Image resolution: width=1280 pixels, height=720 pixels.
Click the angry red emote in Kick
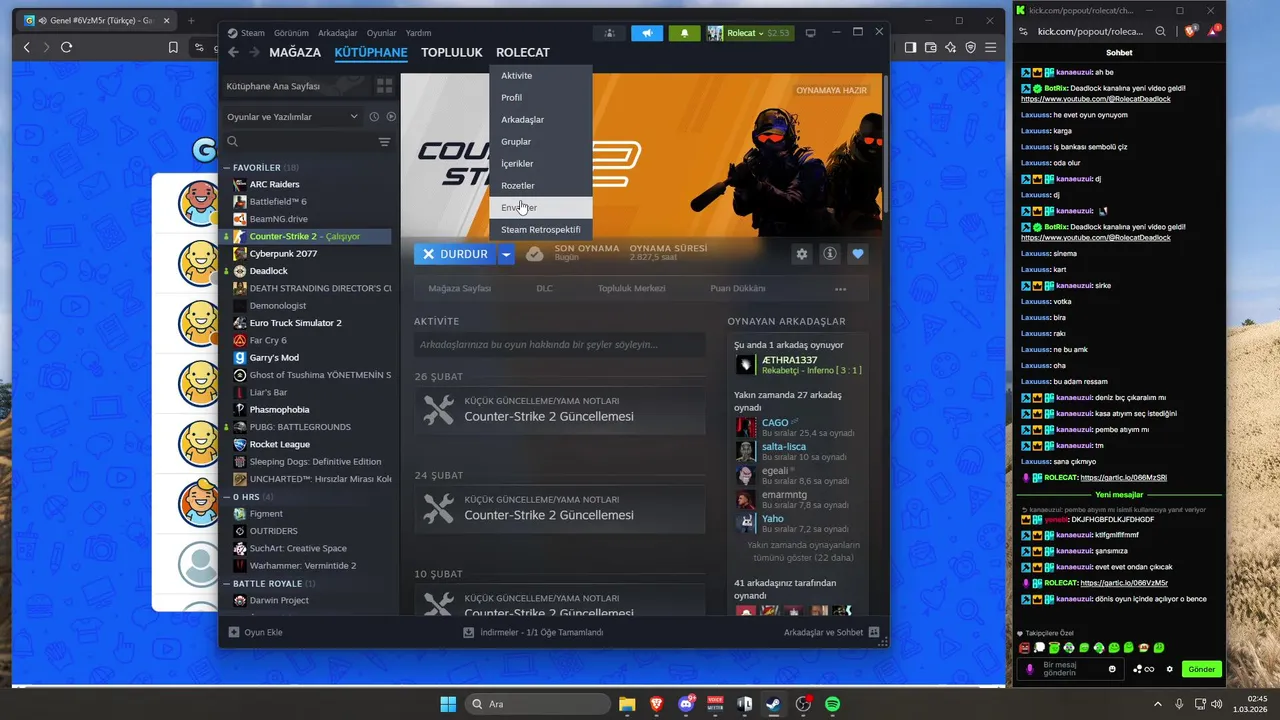click(x=1025, y=648)
